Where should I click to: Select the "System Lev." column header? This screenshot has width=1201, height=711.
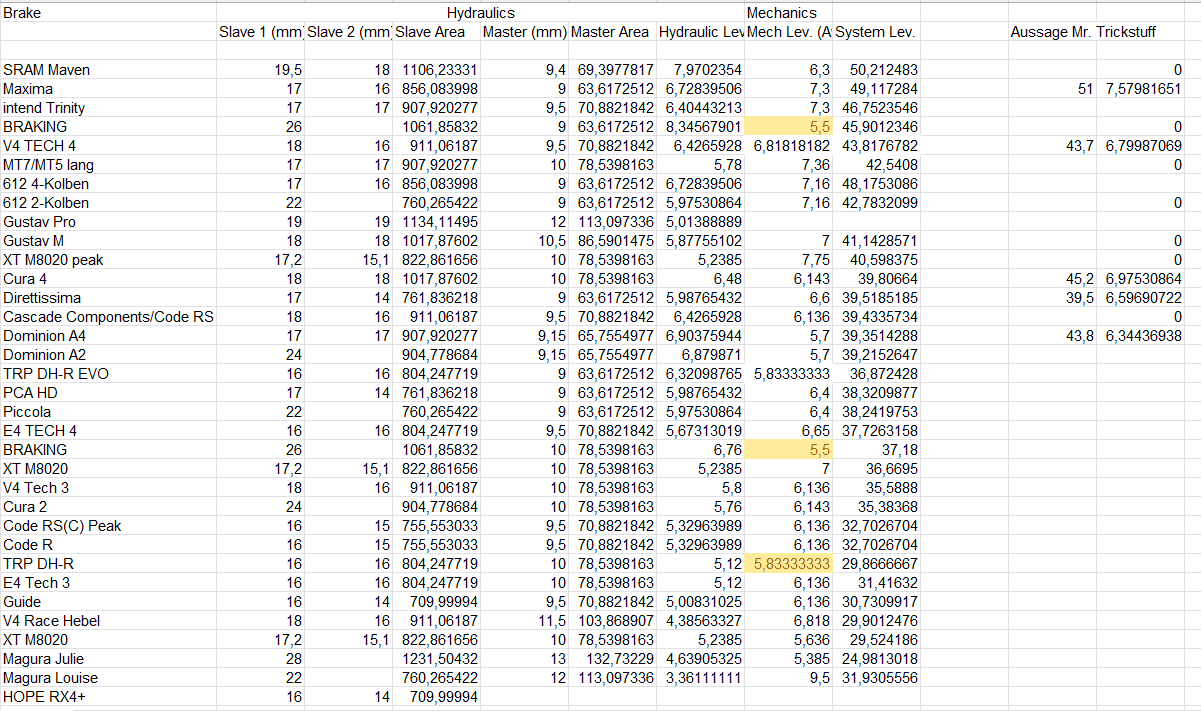tap(875, 32)
